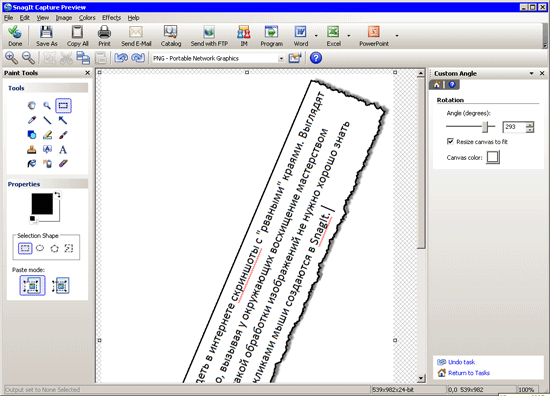Click the Canvas color swatch
Image resolution: width=550 pixels, height=396 pixels.
pyautogui.click(x=493, y=157)
